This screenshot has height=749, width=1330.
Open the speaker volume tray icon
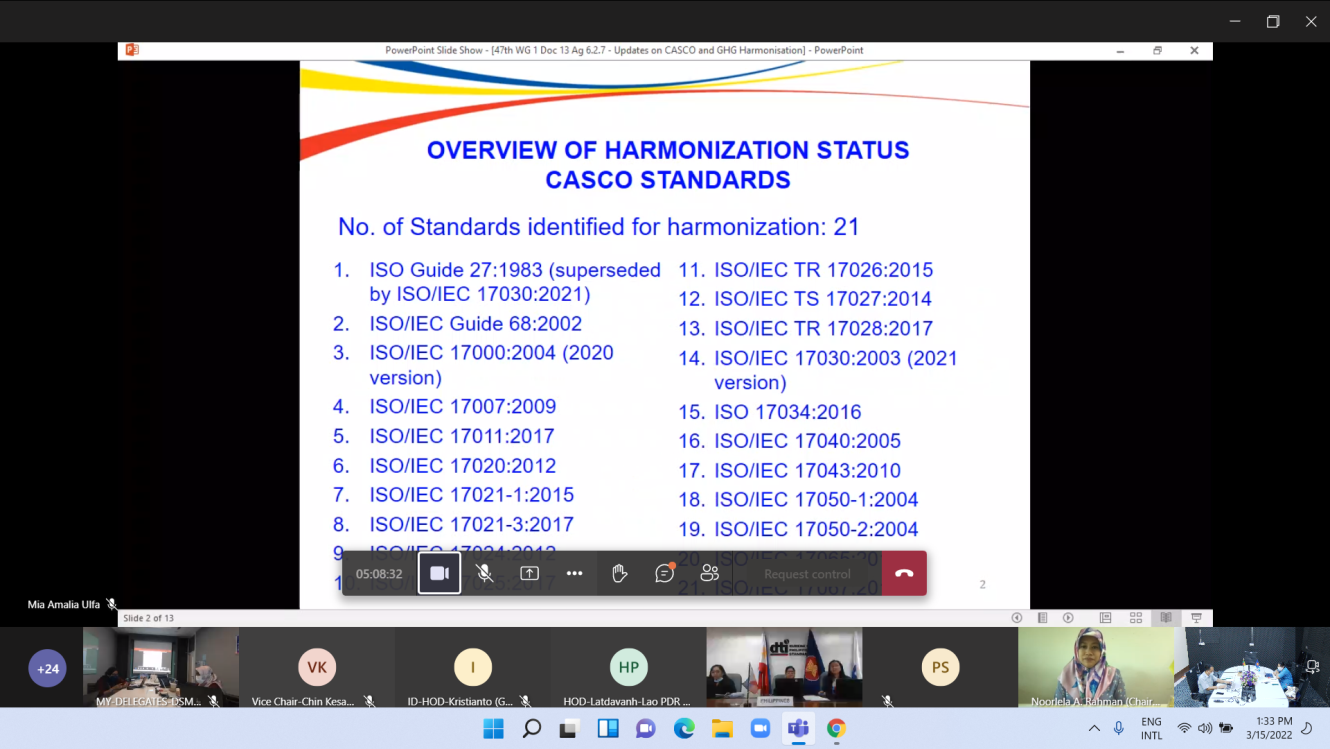tap(1205, 729)
